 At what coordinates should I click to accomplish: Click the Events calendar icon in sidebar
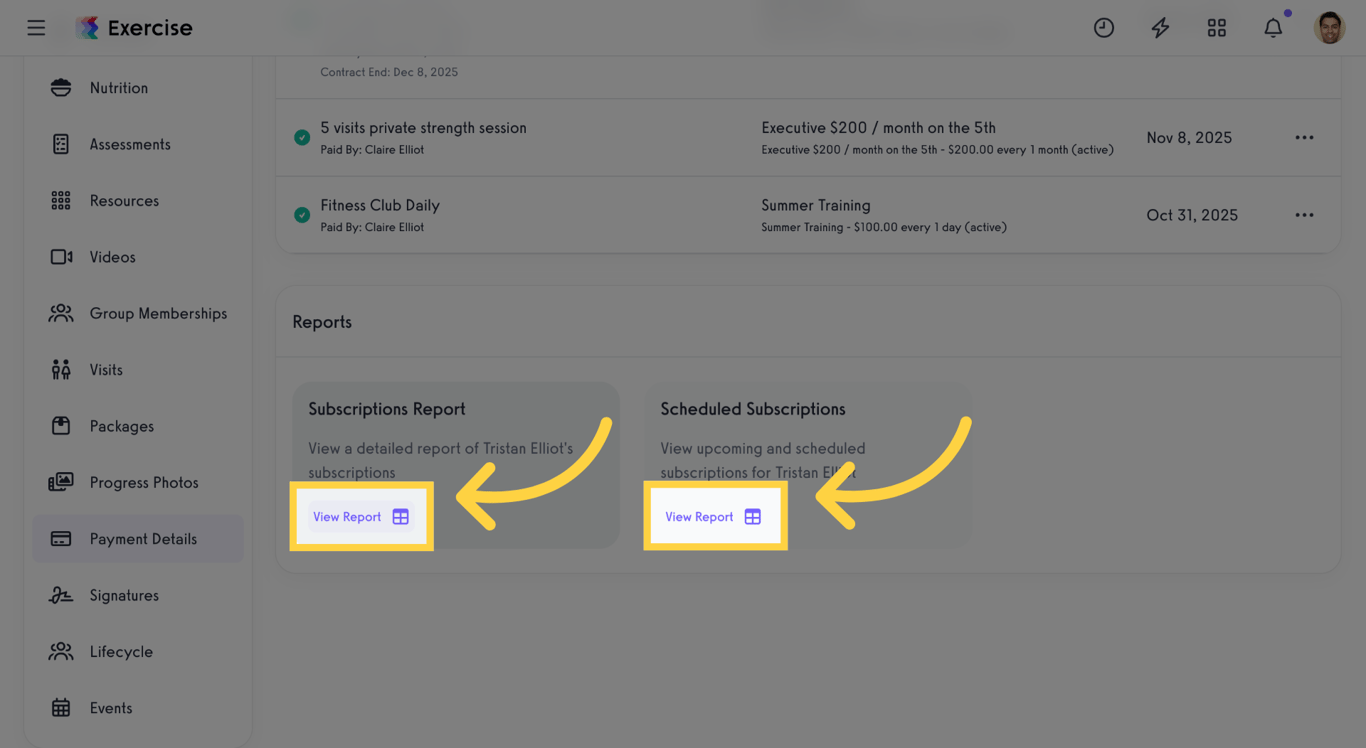pyautogui.click(x=61, y=708)
